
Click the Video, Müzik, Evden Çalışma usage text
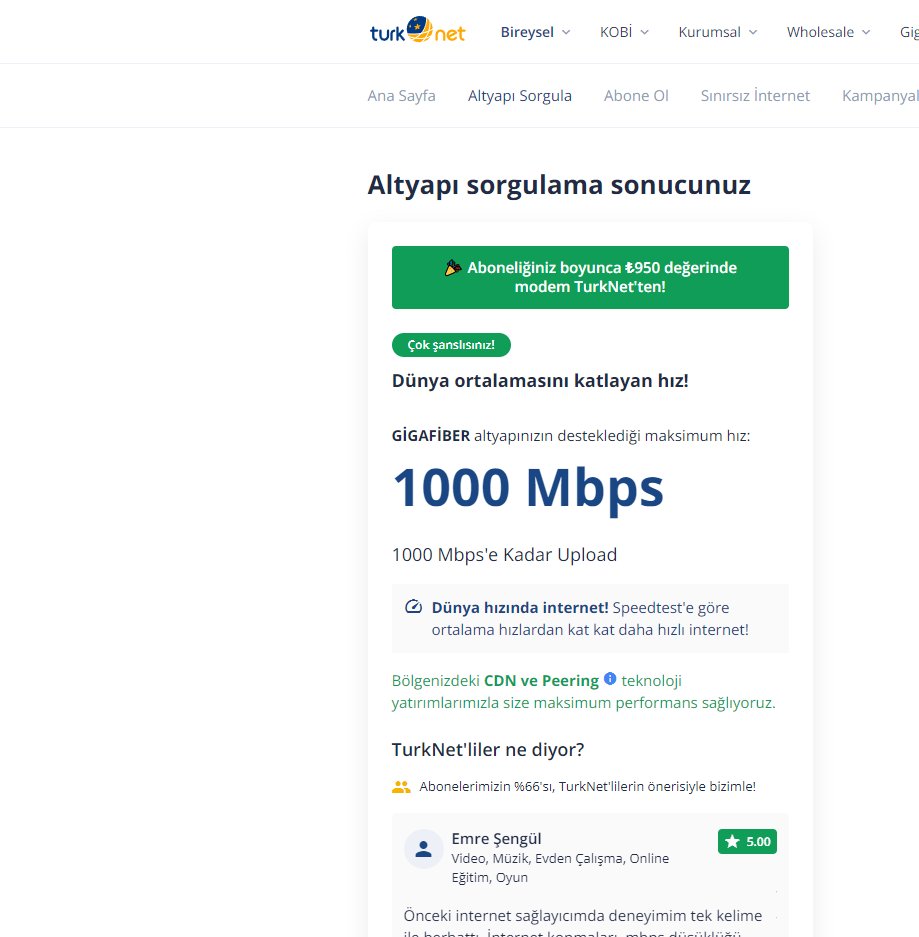click(560, 868)
